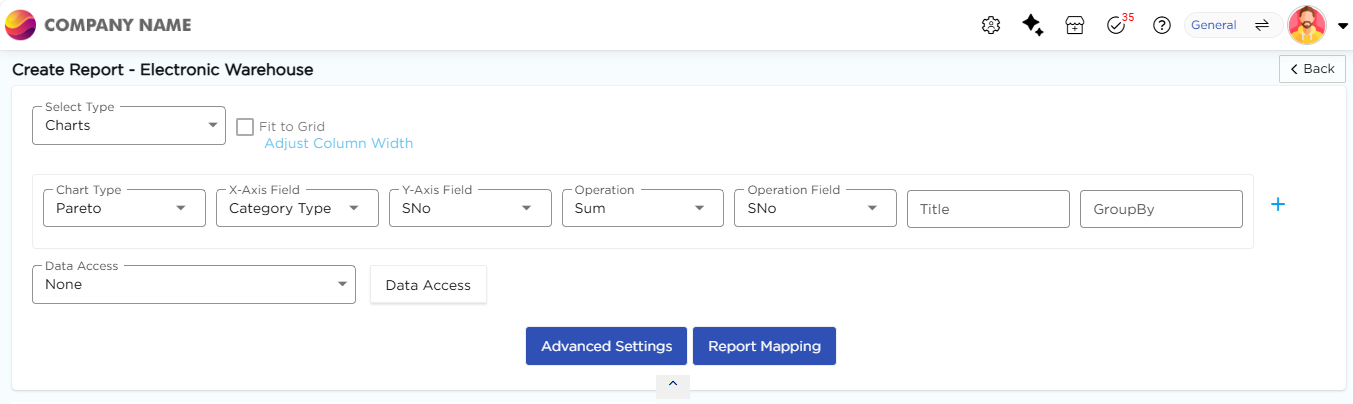
Task: Open the settings gear icon
Action: (x=991, y=26)
